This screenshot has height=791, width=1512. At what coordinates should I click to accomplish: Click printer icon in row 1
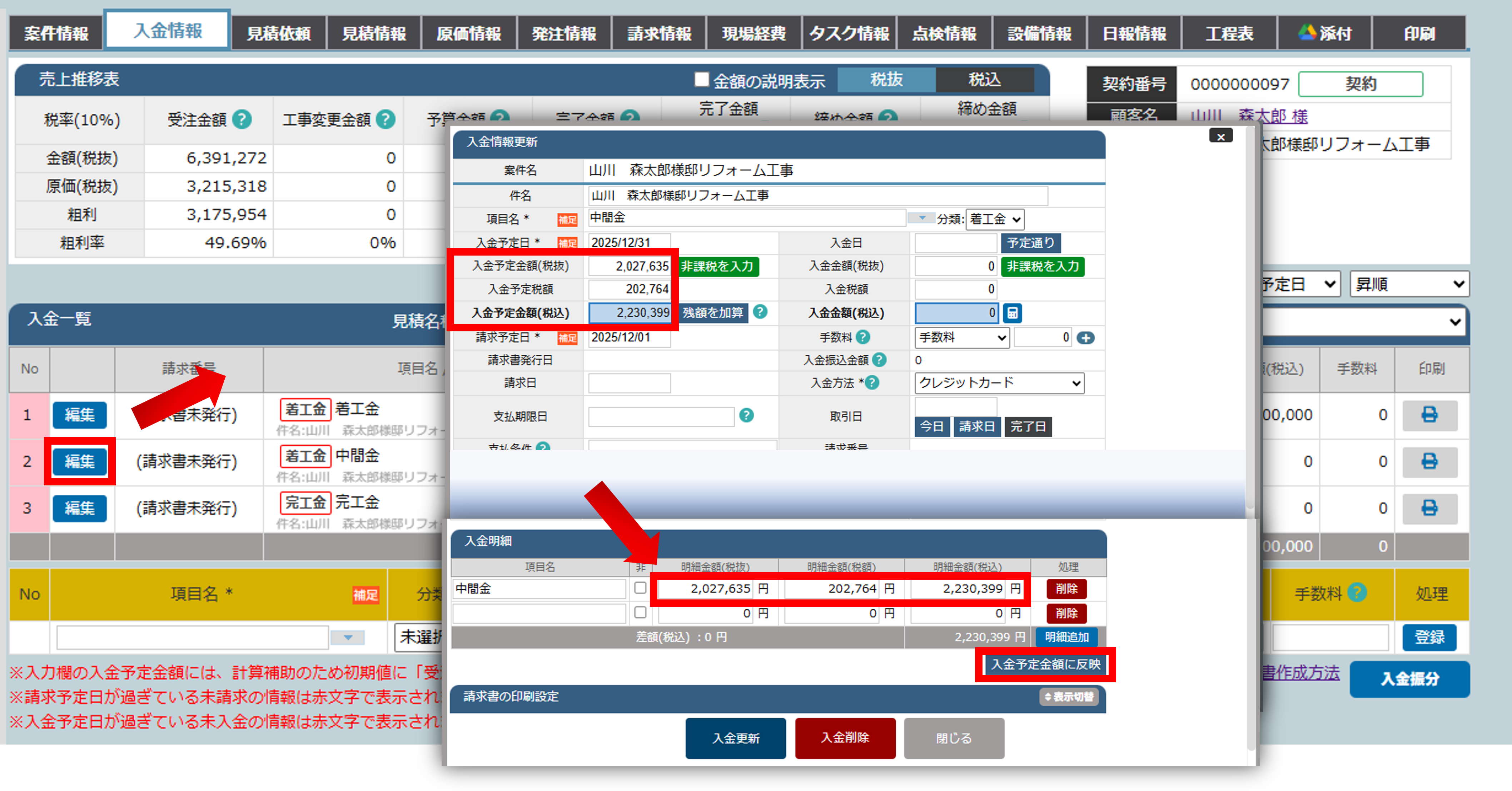pyautogui.click(x=1429, y=415)
